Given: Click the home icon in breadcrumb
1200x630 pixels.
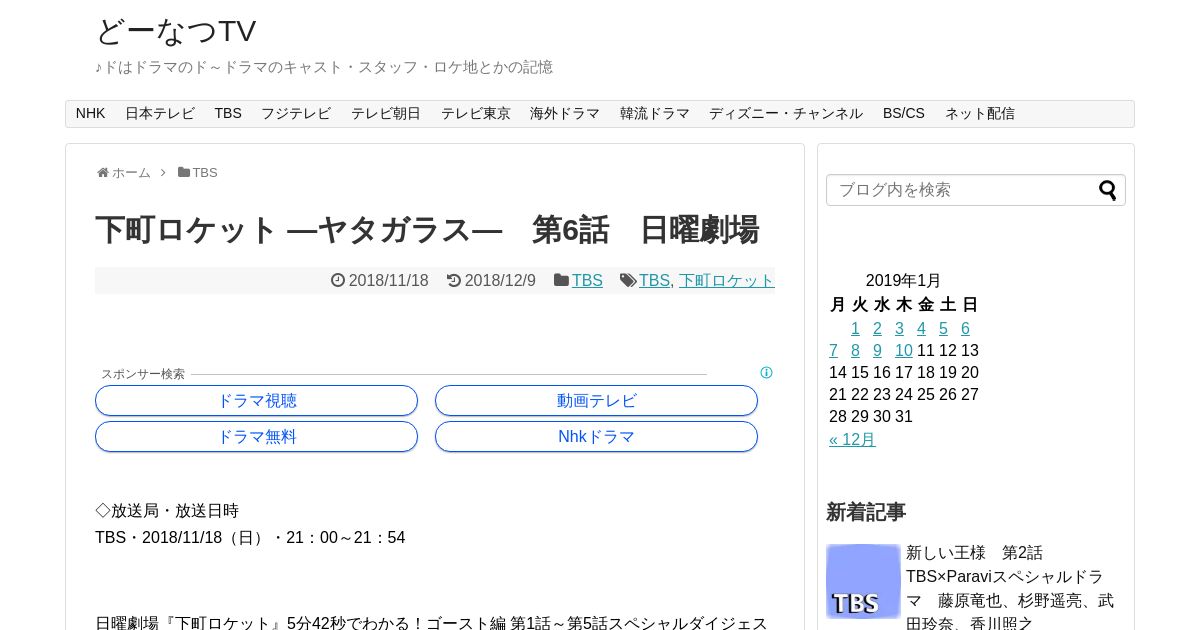Looking at the screenshot, I should tap(103, 173).
